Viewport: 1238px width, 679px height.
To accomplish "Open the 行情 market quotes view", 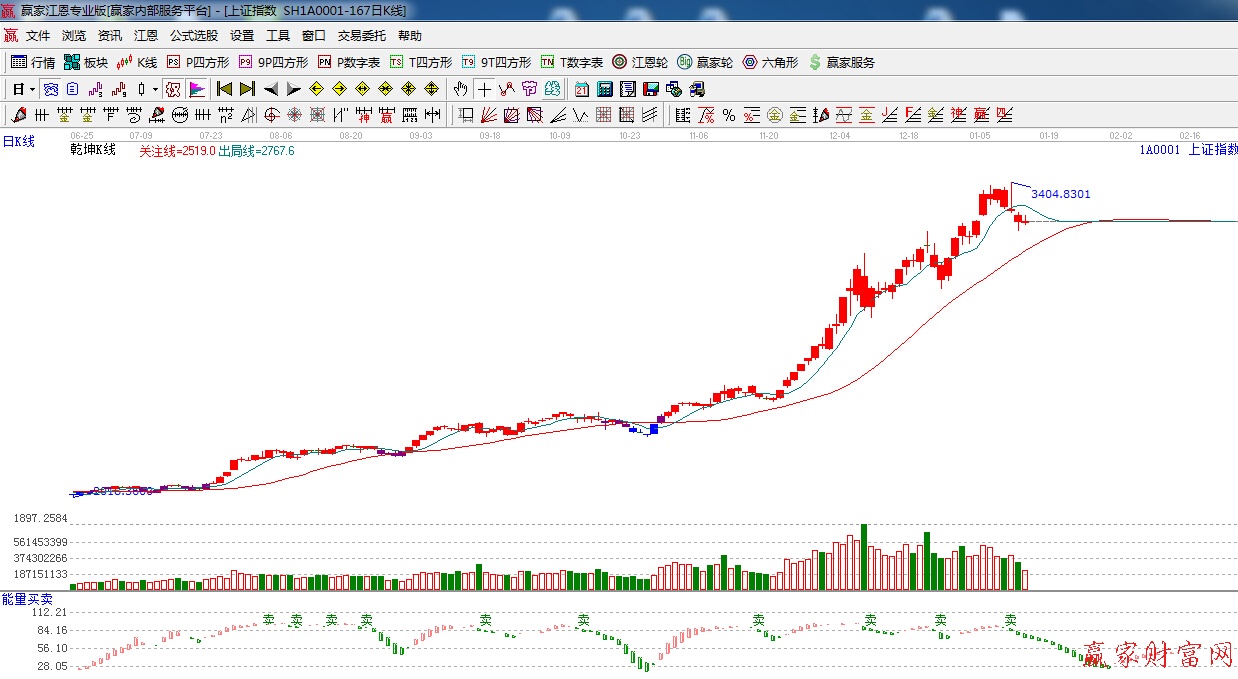I will 33,62.
